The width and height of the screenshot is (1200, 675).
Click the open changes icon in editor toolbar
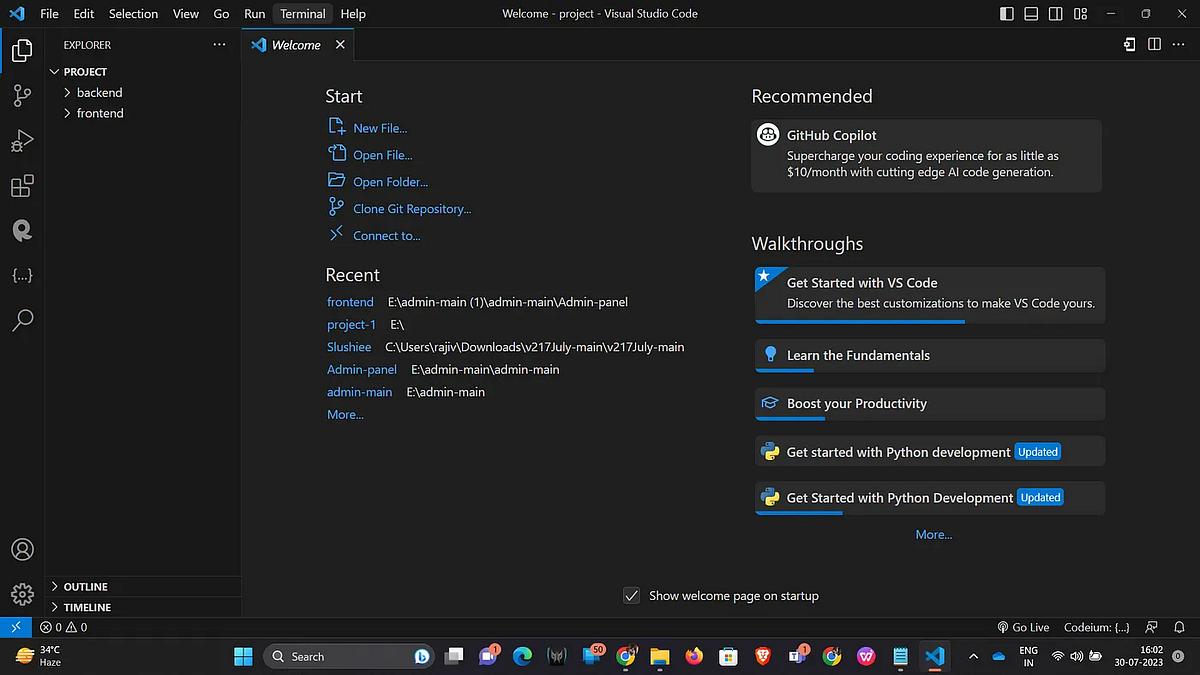1129,45
